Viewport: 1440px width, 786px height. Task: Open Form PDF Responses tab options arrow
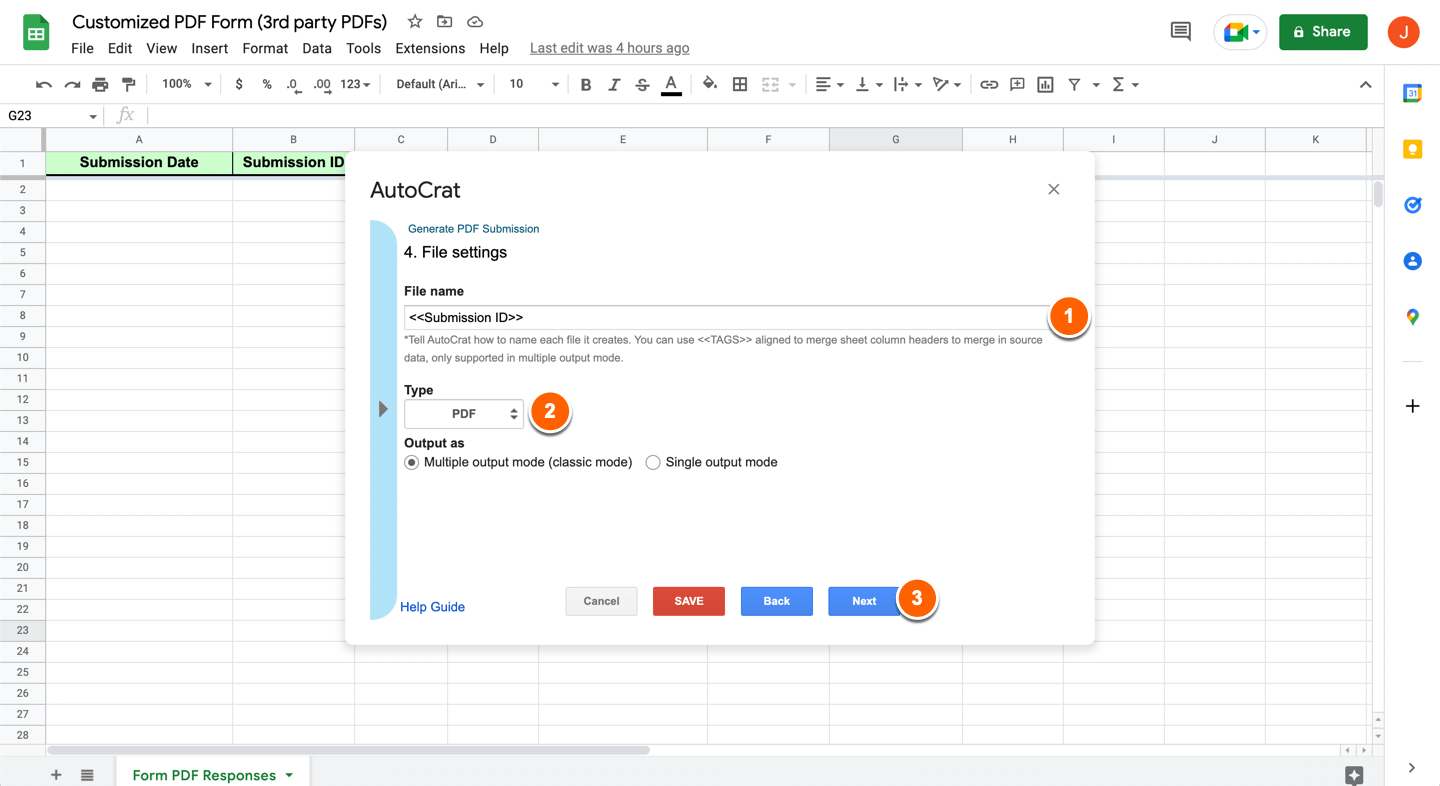(289, 775)
